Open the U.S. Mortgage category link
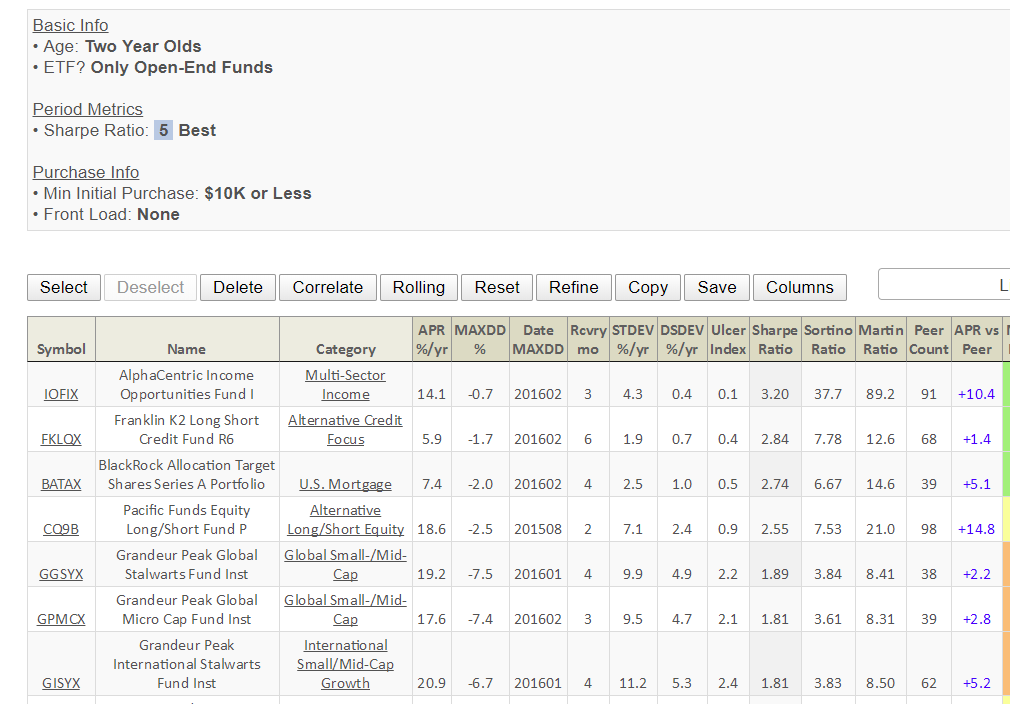The image size is (1010, 704). point(345,484)
